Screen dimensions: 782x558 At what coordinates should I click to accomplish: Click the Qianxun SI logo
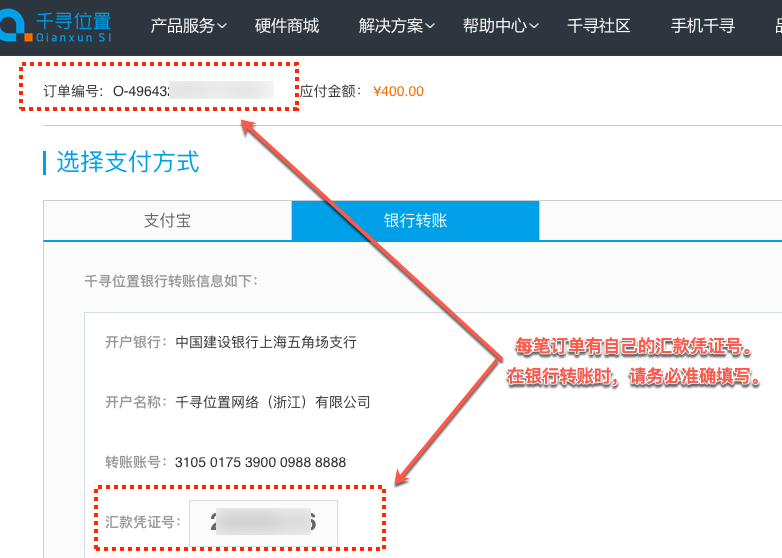[56, 26]
